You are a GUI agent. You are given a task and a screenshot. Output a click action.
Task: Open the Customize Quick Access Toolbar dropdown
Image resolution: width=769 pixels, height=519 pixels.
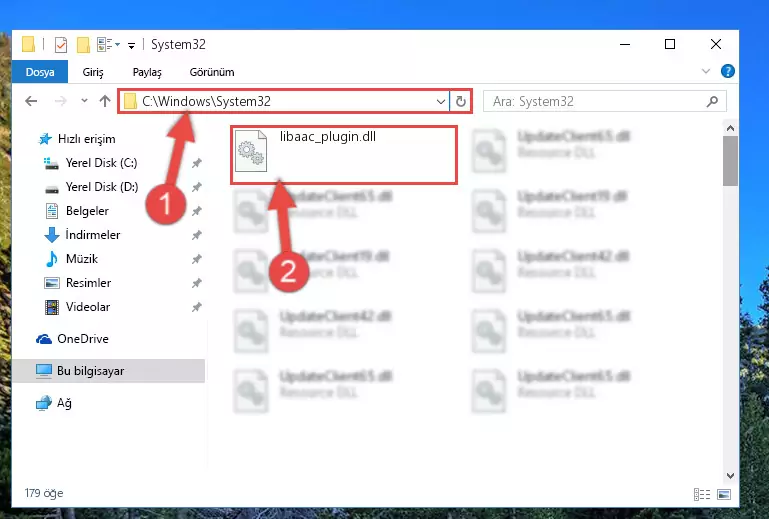pyautogui.click(x=131, y=45)
